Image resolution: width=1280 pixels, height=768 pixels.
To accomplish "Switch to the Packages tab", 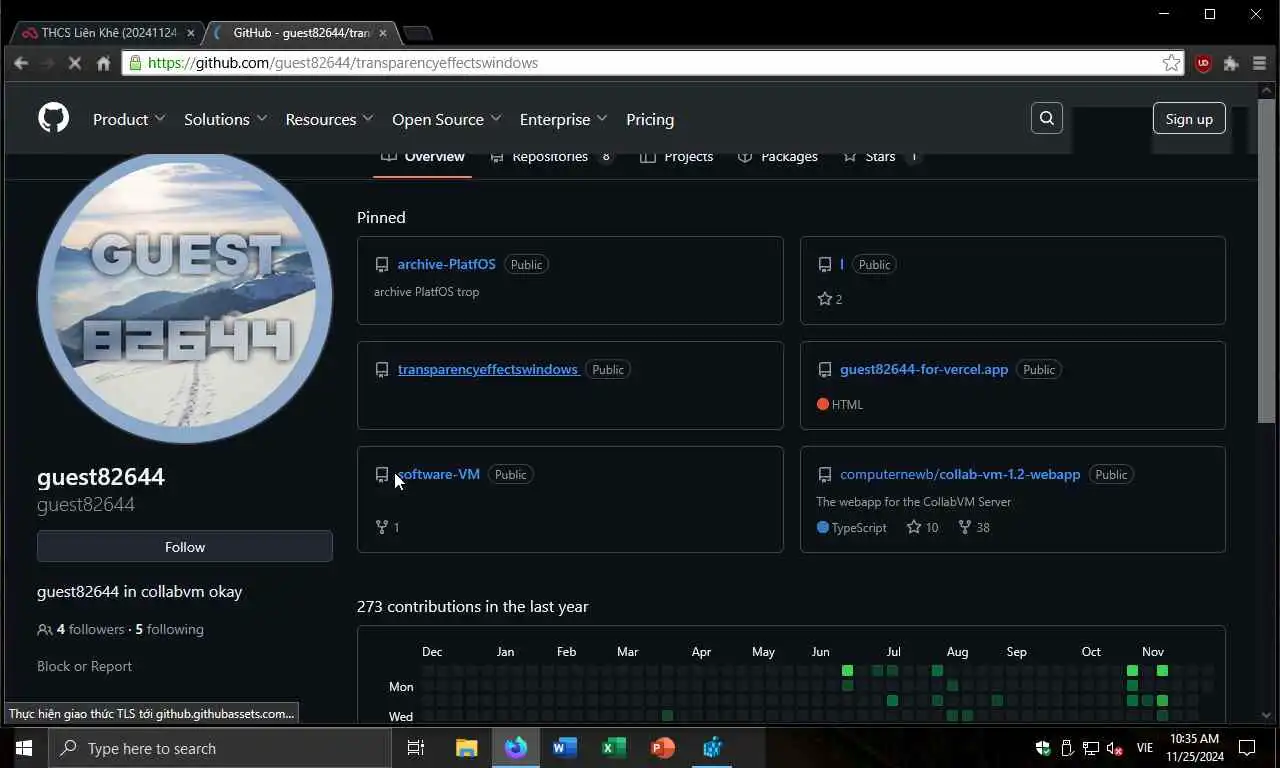I will 777,157.
